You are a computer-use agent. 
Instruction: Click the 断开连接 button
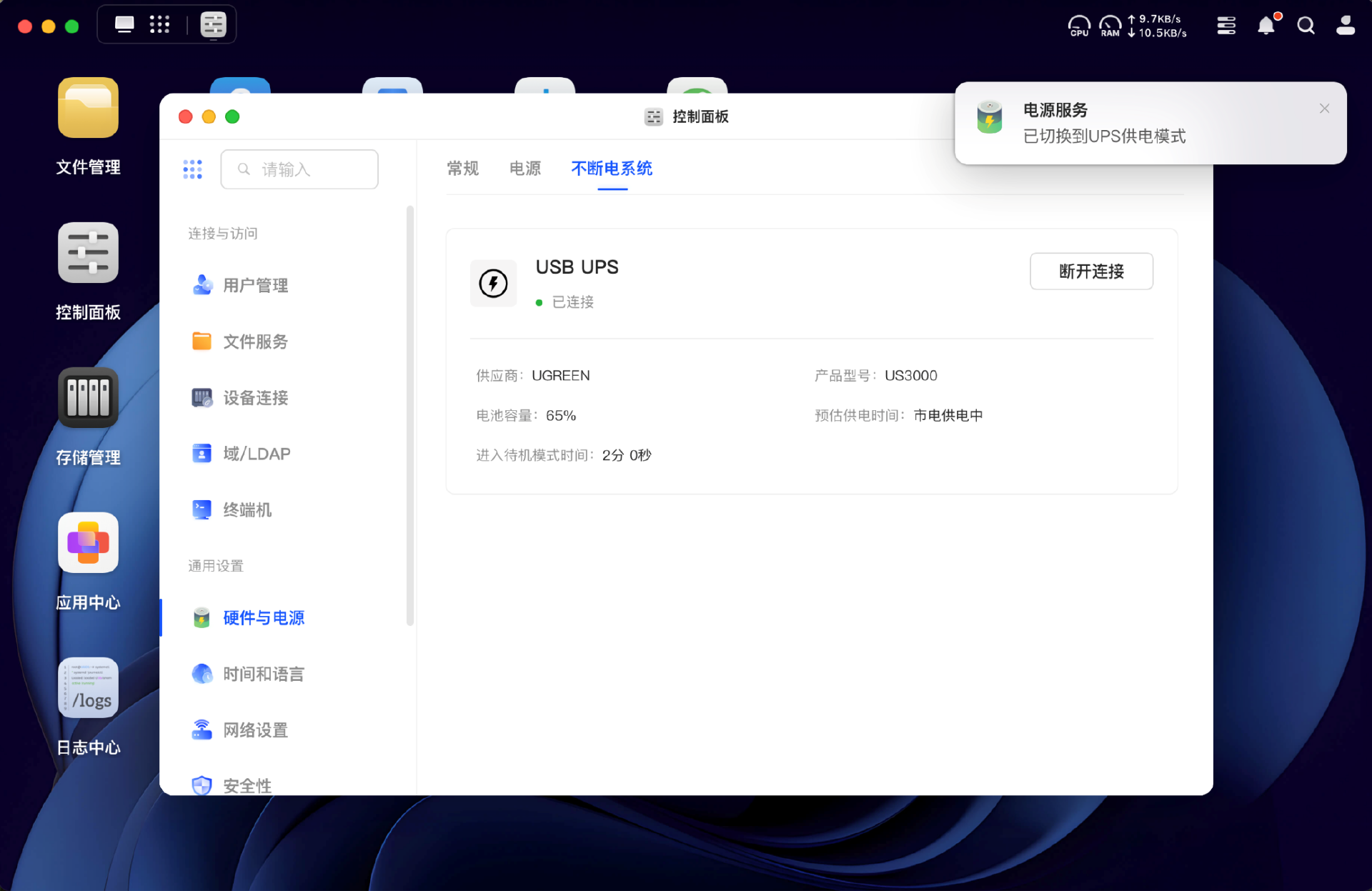(1091, 272)
